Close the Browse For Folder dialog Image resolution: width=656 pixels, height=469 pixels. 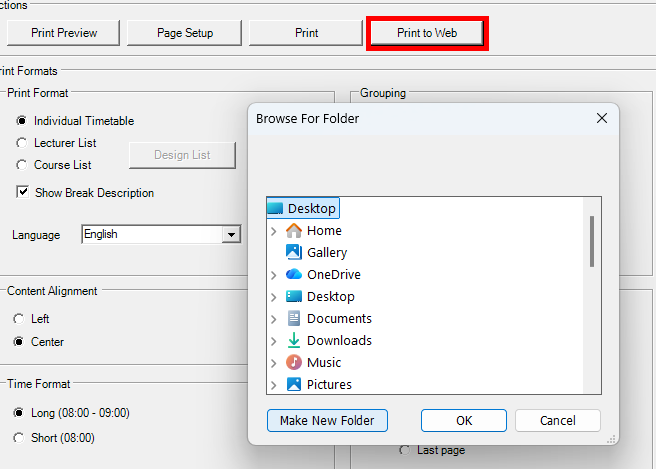tap(602, 118)
